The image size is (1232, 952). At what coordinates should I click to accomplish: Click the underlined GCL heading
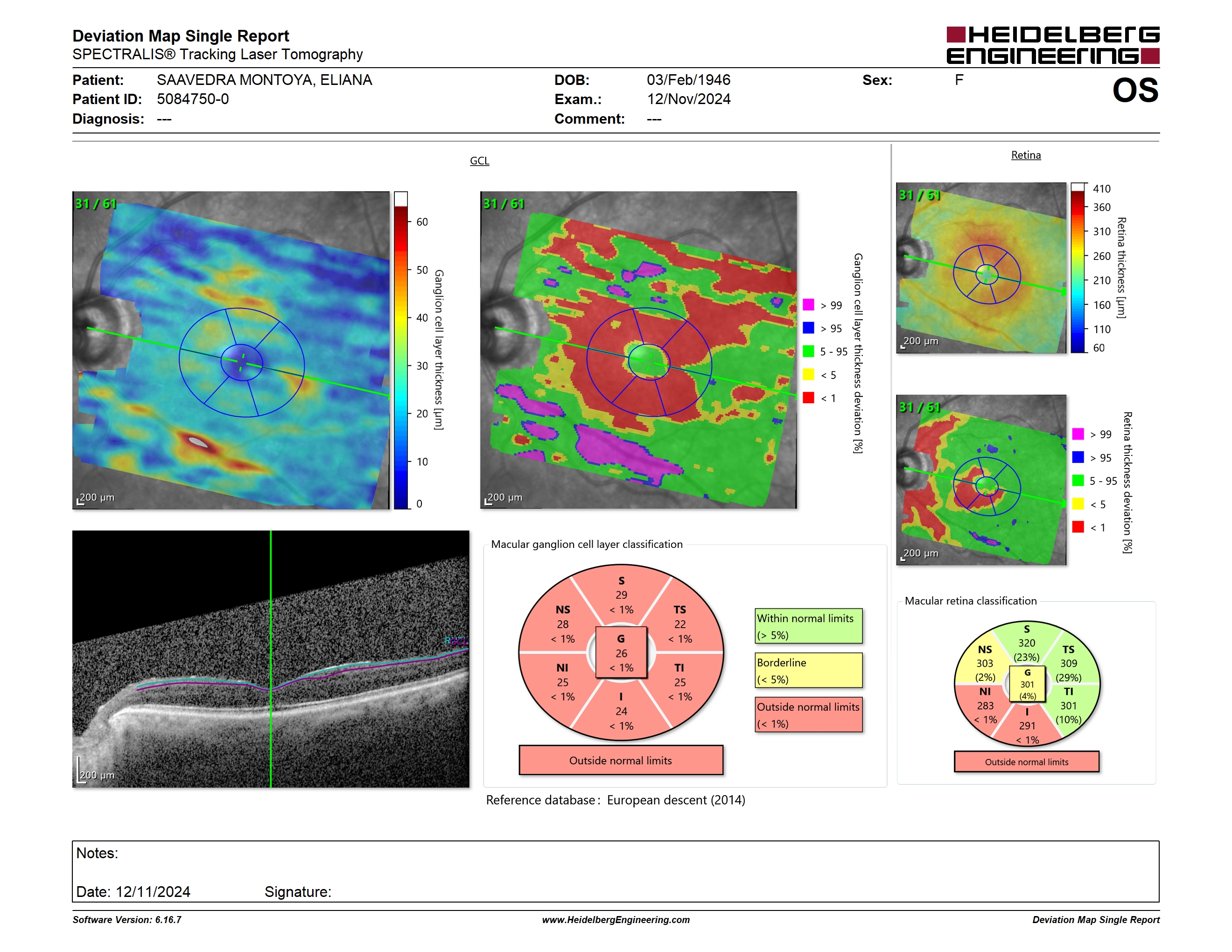[x=479, y=161]
